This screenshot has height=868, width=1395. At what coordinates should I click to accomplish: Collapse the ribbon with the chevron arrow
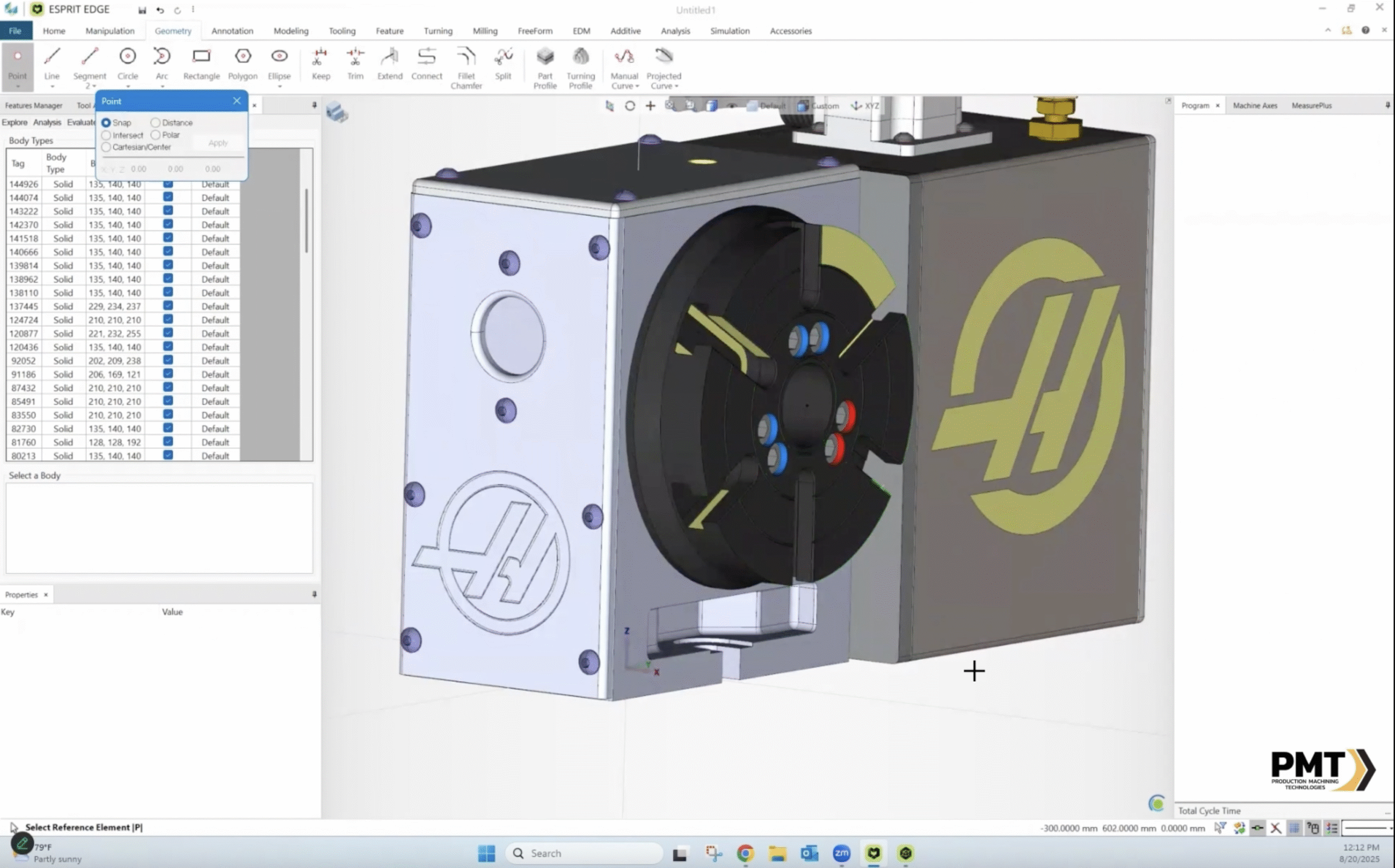click(x=1328, y=31)
